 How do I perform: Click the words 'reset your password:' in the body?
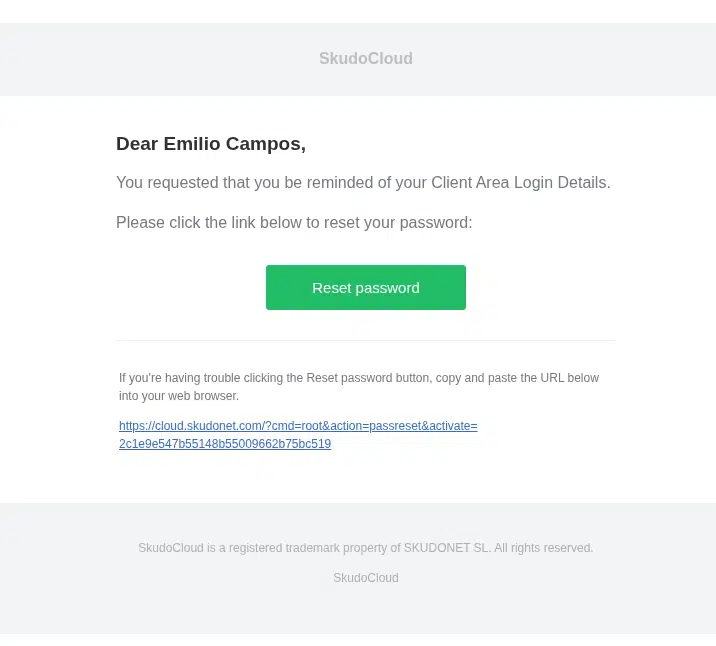pyautogui.click(x=398, y=222)
